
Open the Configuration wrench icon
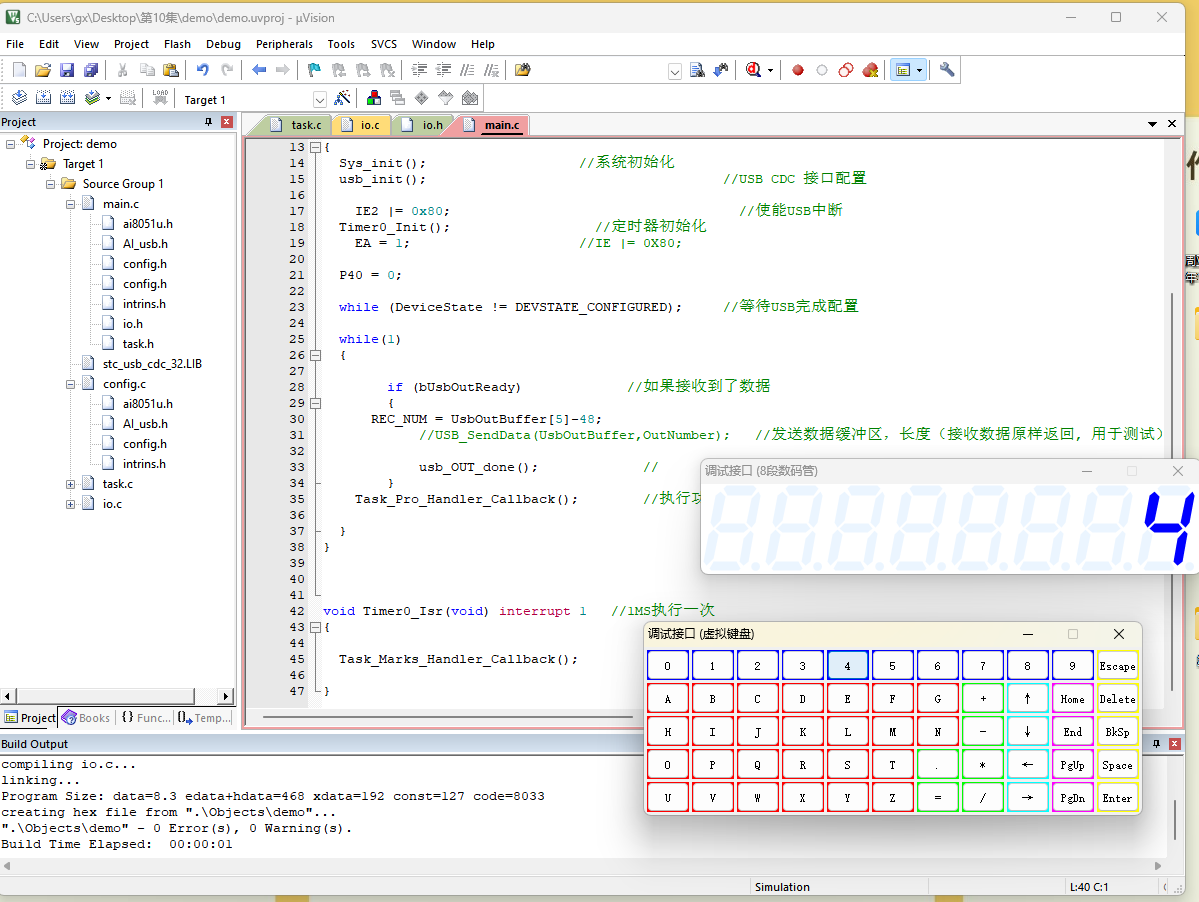click(x=947, y=70)
